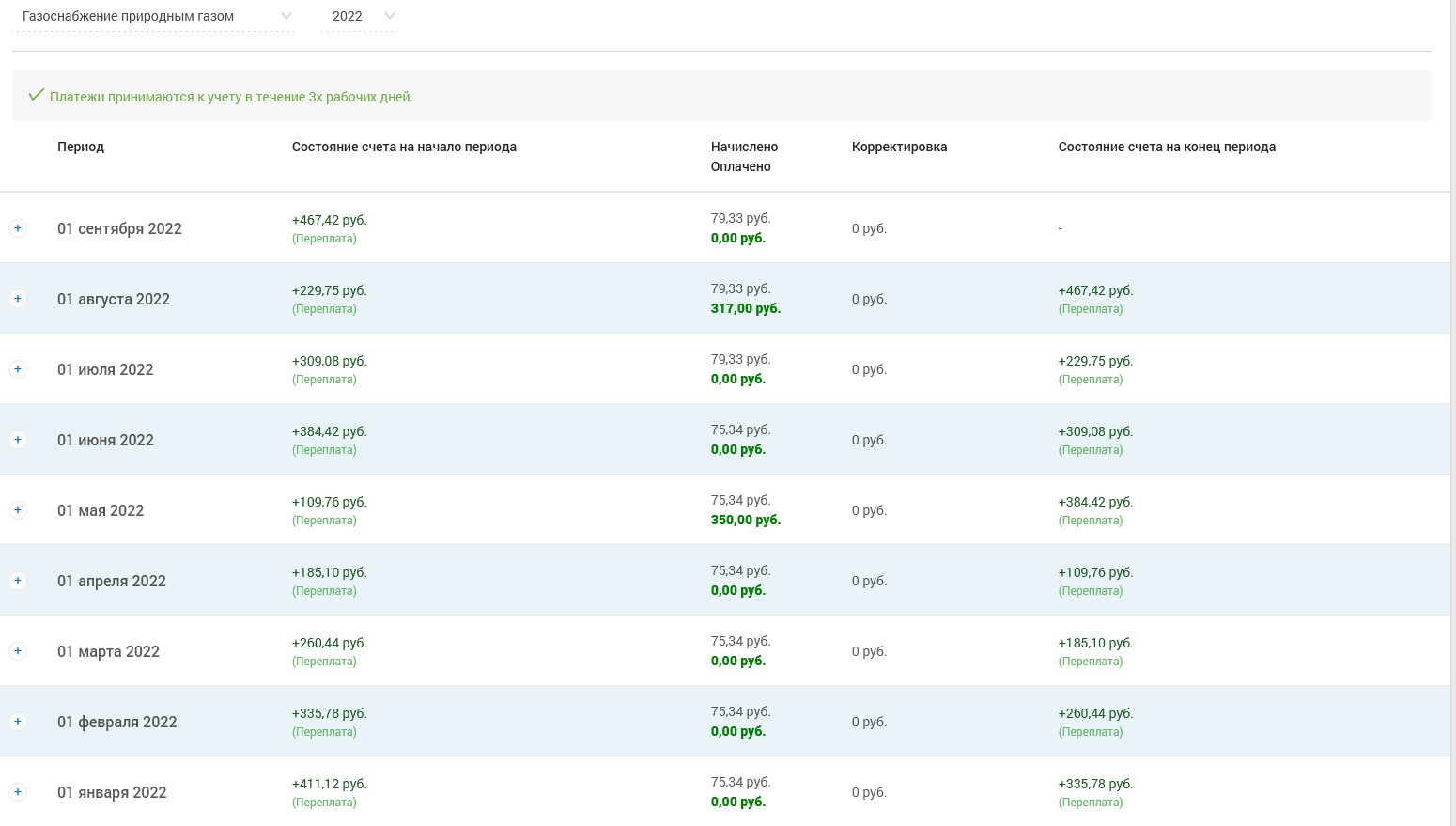This screenshot has height=826, width=1456.
Task: Click the +467,42 руб. September starting balance
Action: [x=330, y=220]
